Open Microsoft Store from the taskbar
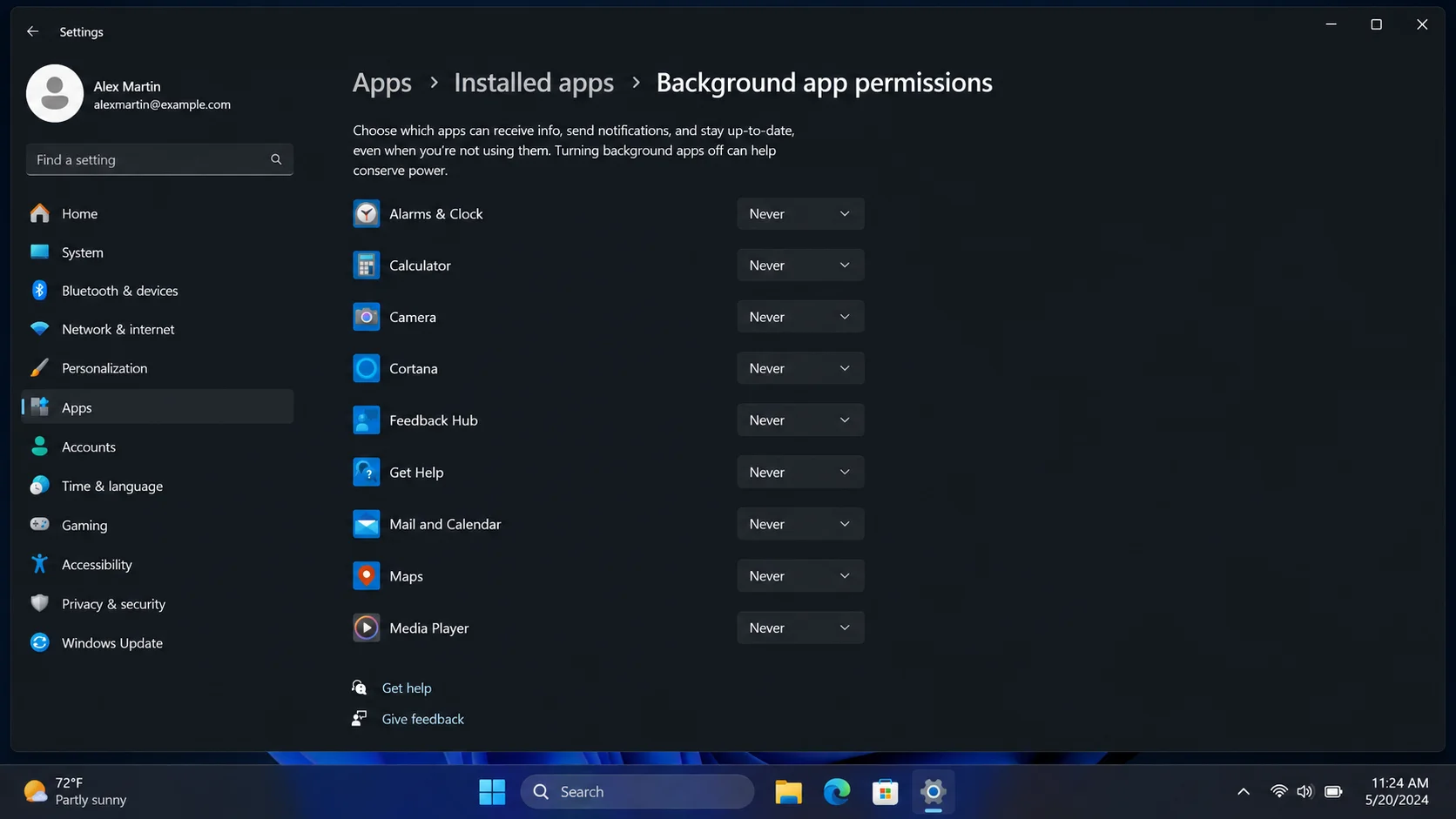This screenshot has width=1456, height=819. [x=885, y=791]
